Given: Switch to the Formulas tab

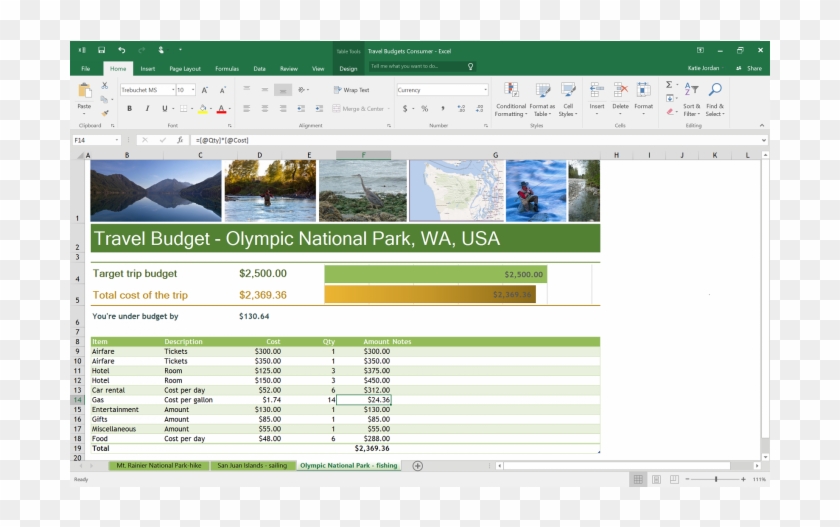Looking at the screenshot, I should [x=227, y=69].
